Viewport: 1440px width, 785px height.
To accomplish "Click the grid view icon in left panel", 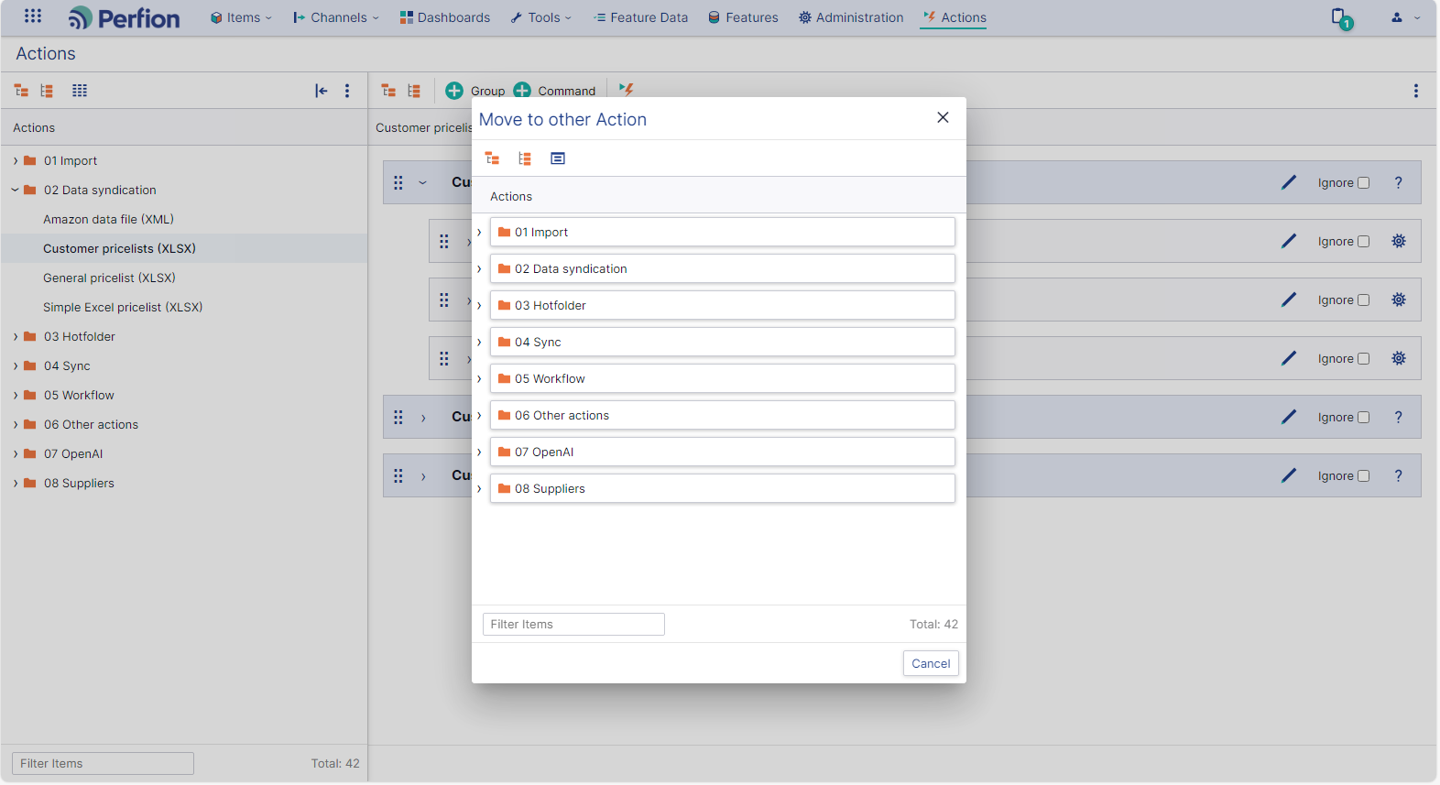I will pos(80,90).
